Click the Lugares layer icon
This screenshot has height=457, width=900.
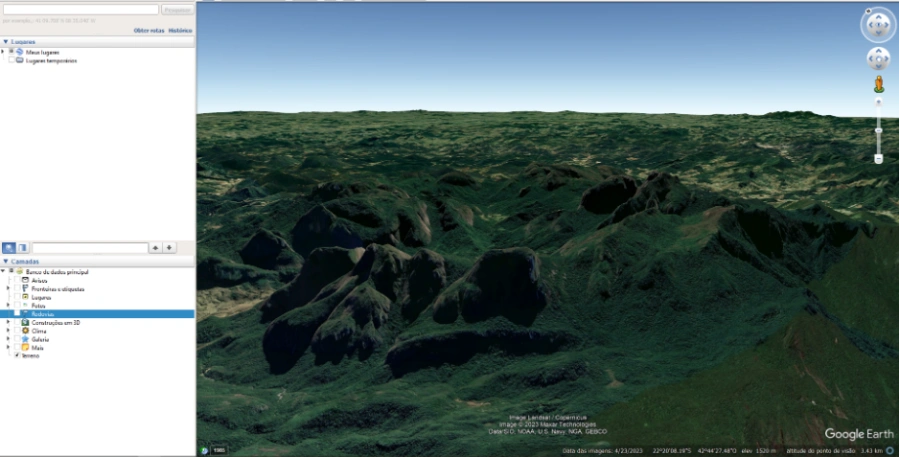click(25, 297)
